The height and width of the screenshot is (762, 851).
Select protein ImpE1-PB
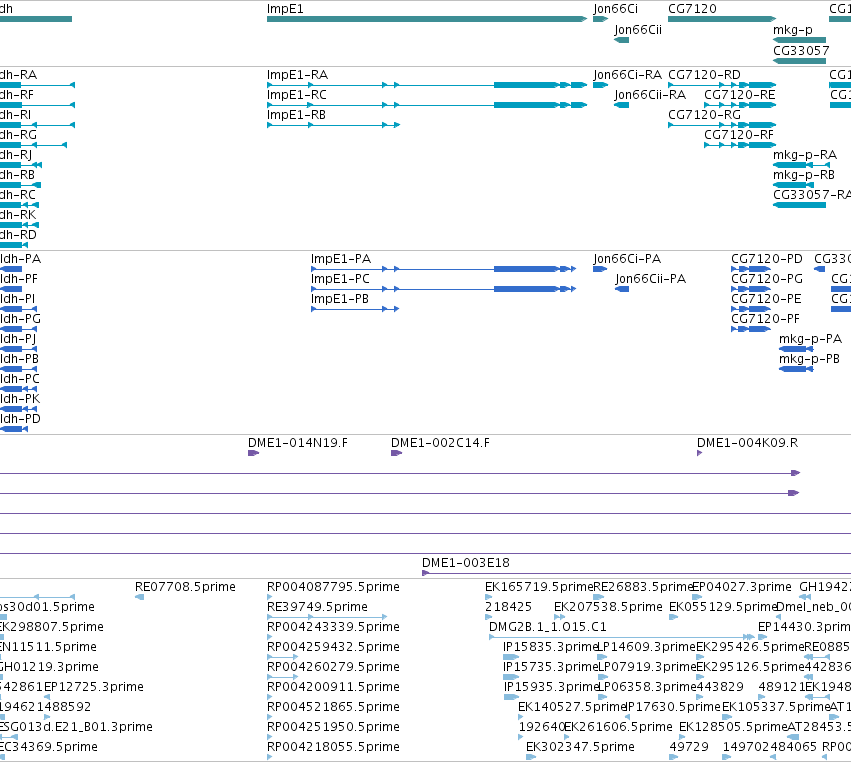click(x=340, y=299)
